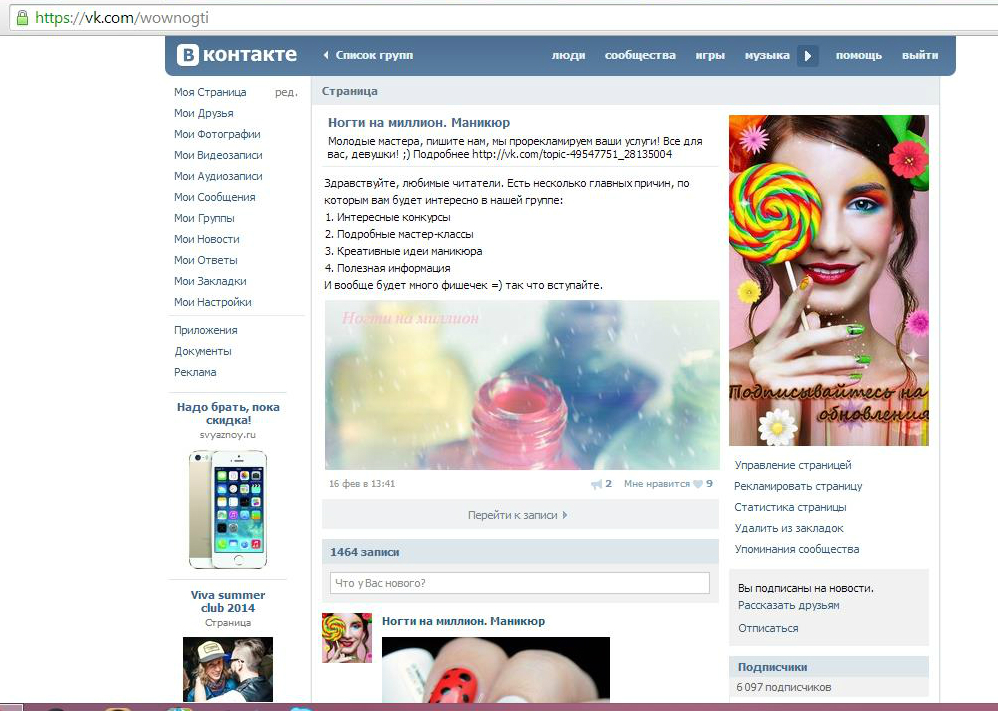
Task: Click the browser address bar URL
Action: point(122,18)
